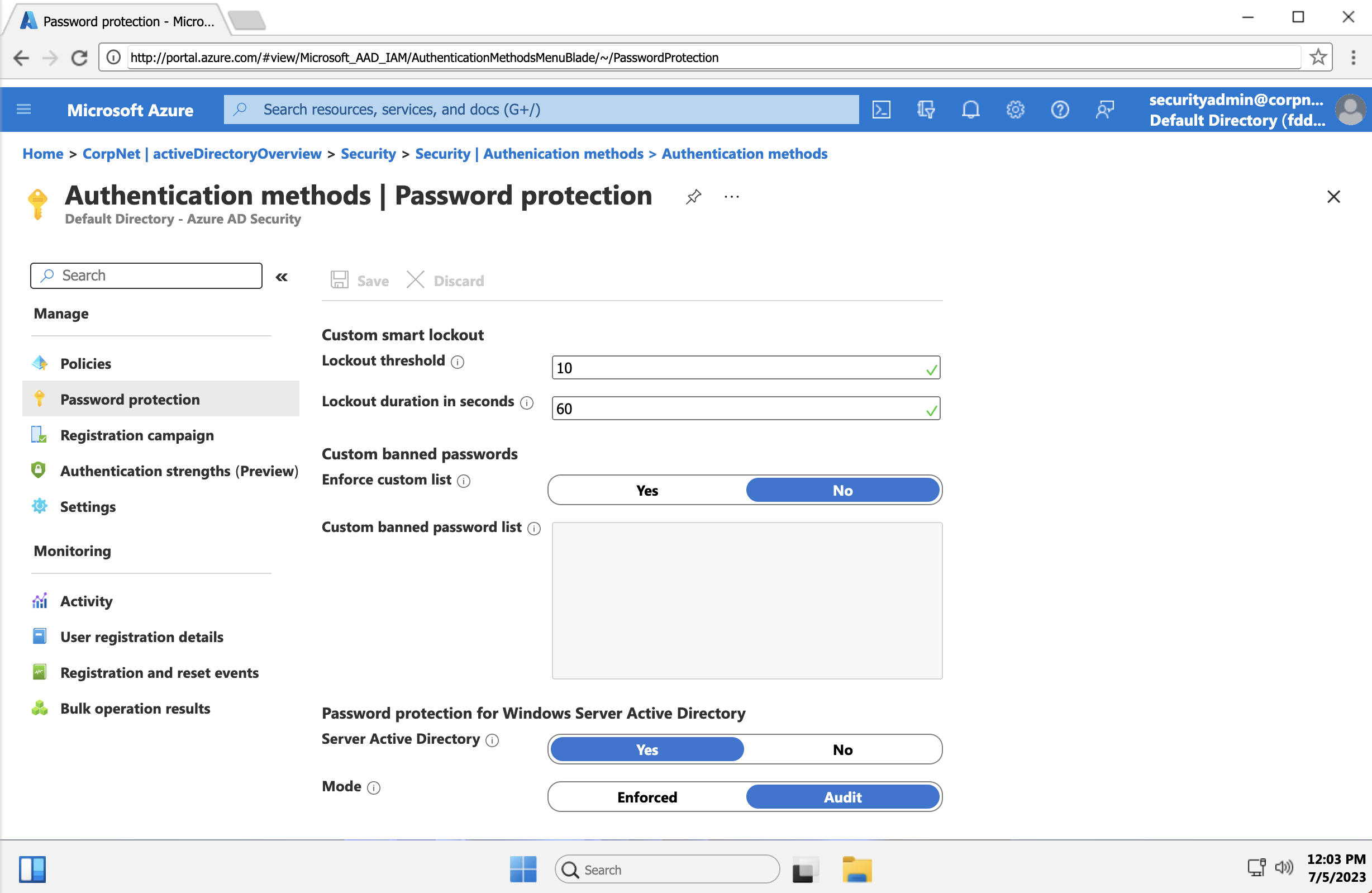Screen dimensions: 1372x893
Task: Set Server Active Directory to No
Action: pyautogui.click(x=843, y=749)
